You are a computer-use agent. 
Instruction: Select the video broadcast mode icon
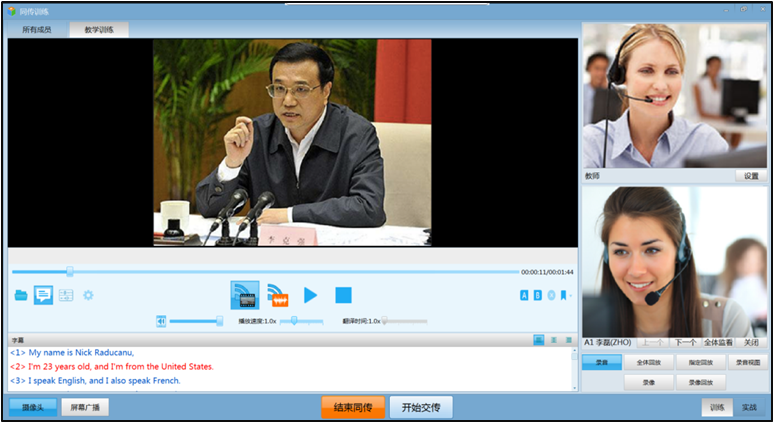pyautogui.click(x=244, y=295)
